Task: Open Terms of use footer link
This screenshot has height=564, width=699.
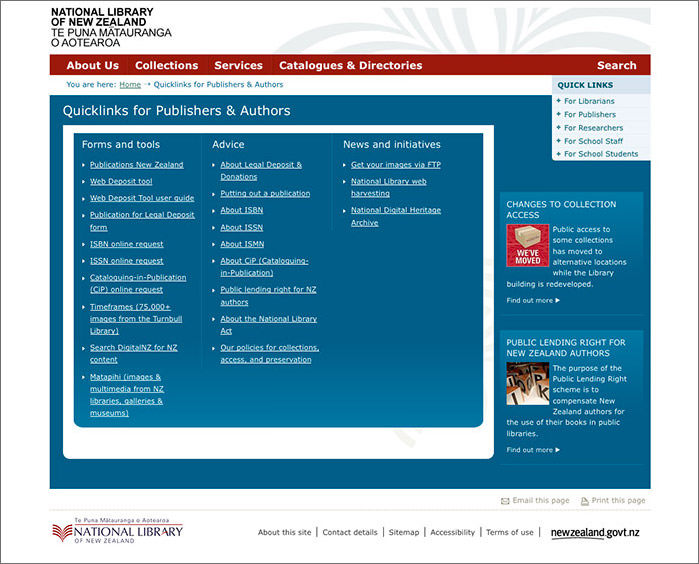Action: (x=510, y=532)
